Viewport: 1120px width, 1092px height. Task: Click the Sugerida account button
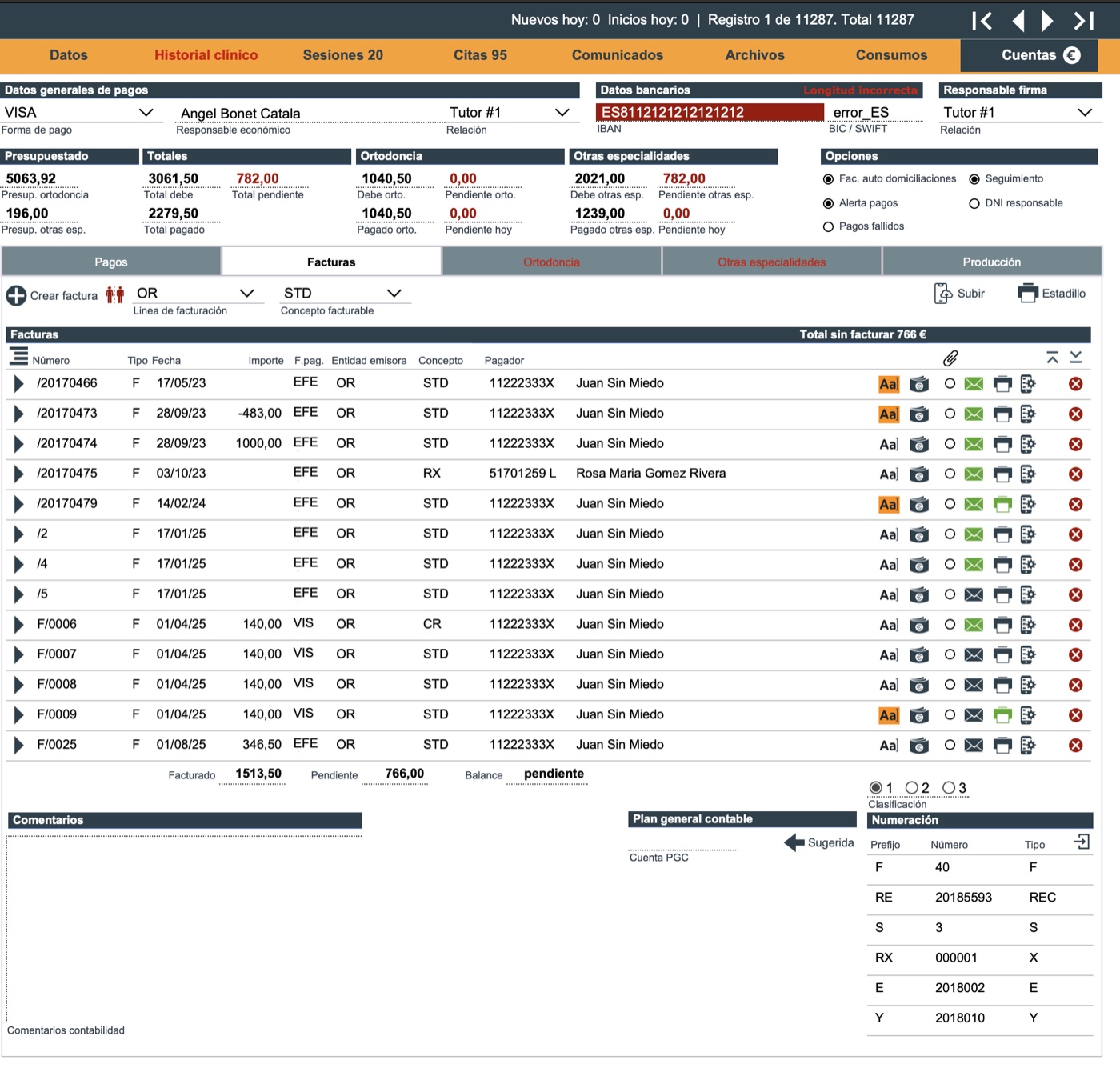coord(819,842)
